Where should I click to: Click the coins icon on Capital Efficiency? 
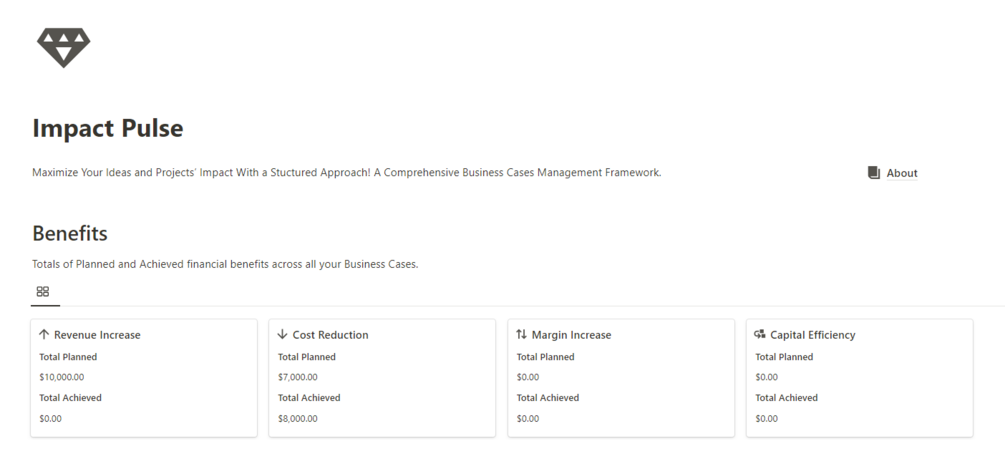pyautogui.click(x=760, y=335)
